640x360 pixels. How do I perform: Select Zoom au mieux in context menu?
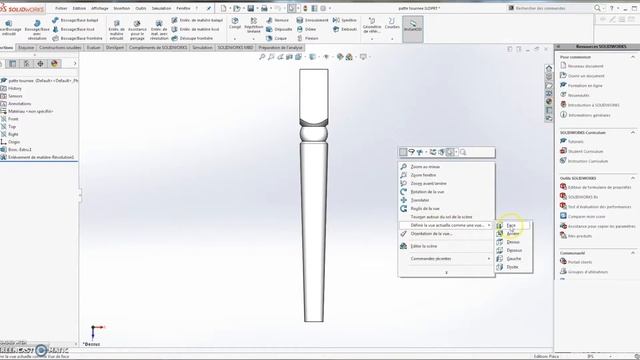tap(447, 167)
